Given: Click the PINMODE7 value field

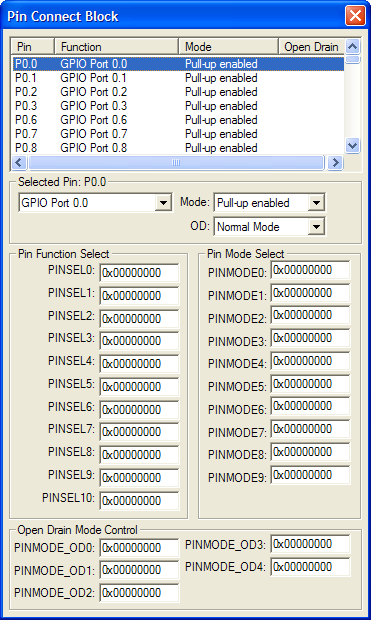Looking at the screenshot, I should [310, 429].
